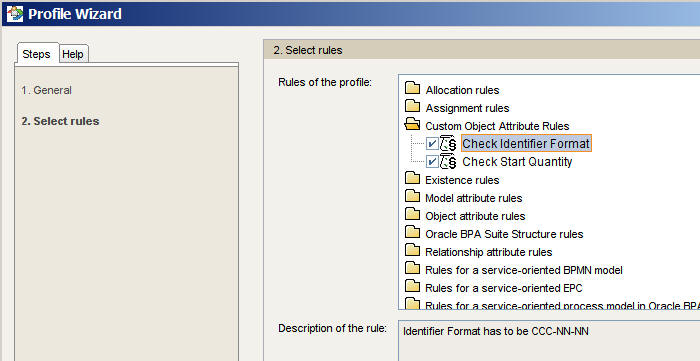This screenshot has height=361, width=700.
Task: Click the service-oriented BPMN model folder icon
Action: tap(412, 269)
